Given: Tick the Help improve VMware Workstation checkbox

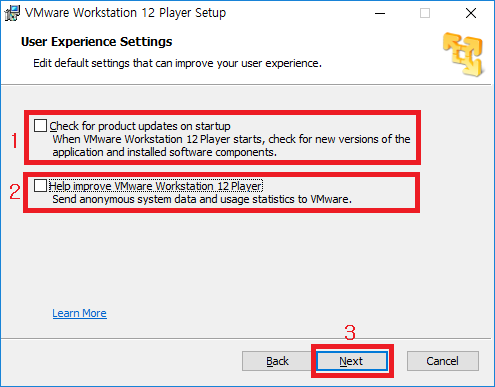Looking at the screenshot, I should (x=40, y=186).
